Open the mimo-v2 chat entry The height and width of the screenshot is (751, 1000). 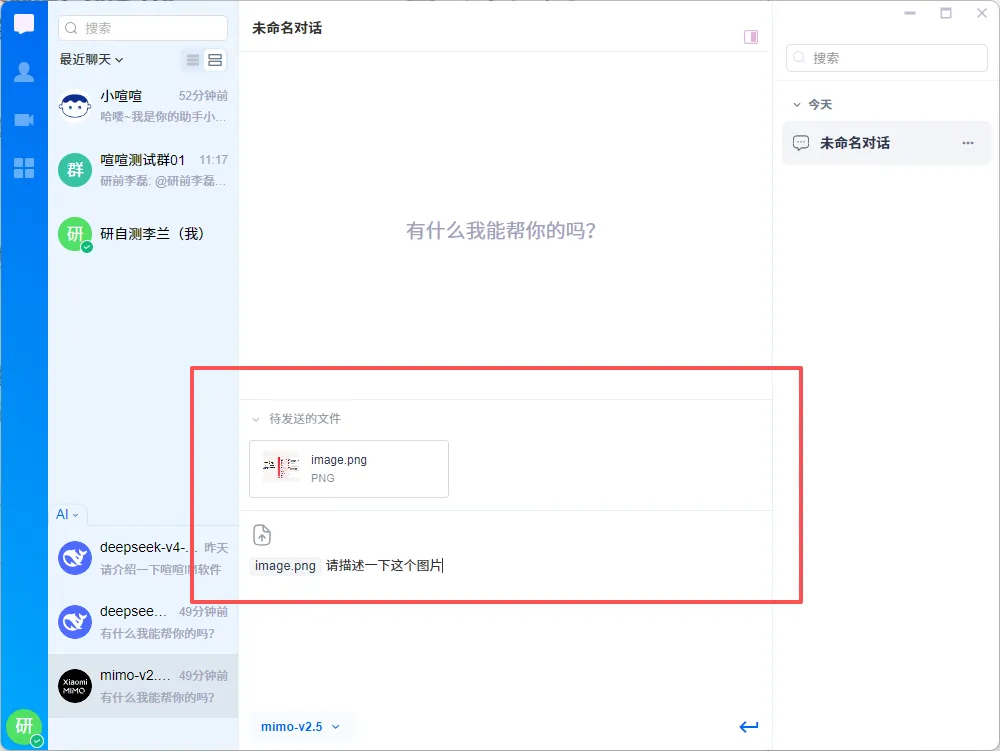(143, 686)
